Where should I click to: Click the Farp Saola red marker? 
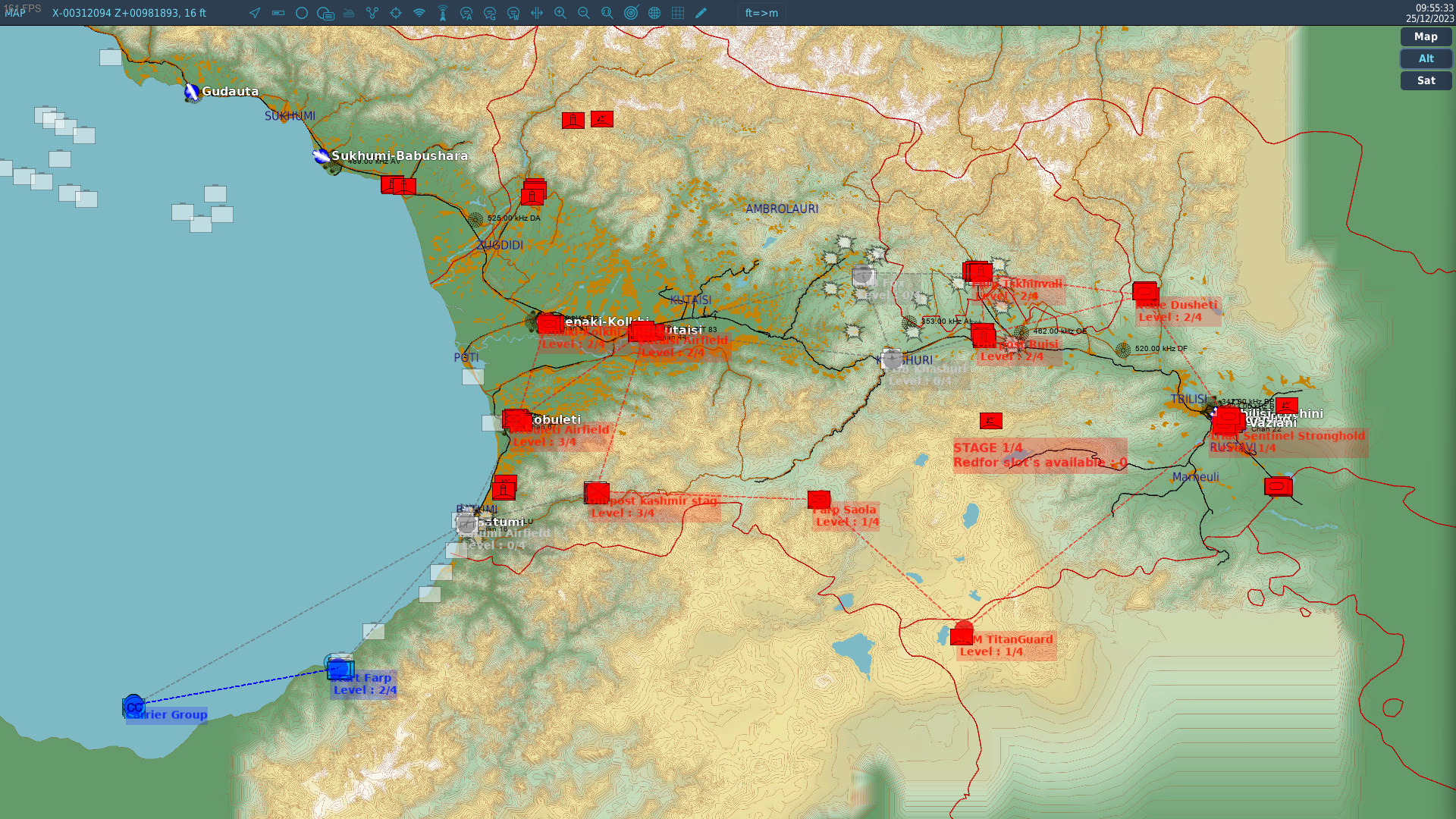click(x=819, y=499)
